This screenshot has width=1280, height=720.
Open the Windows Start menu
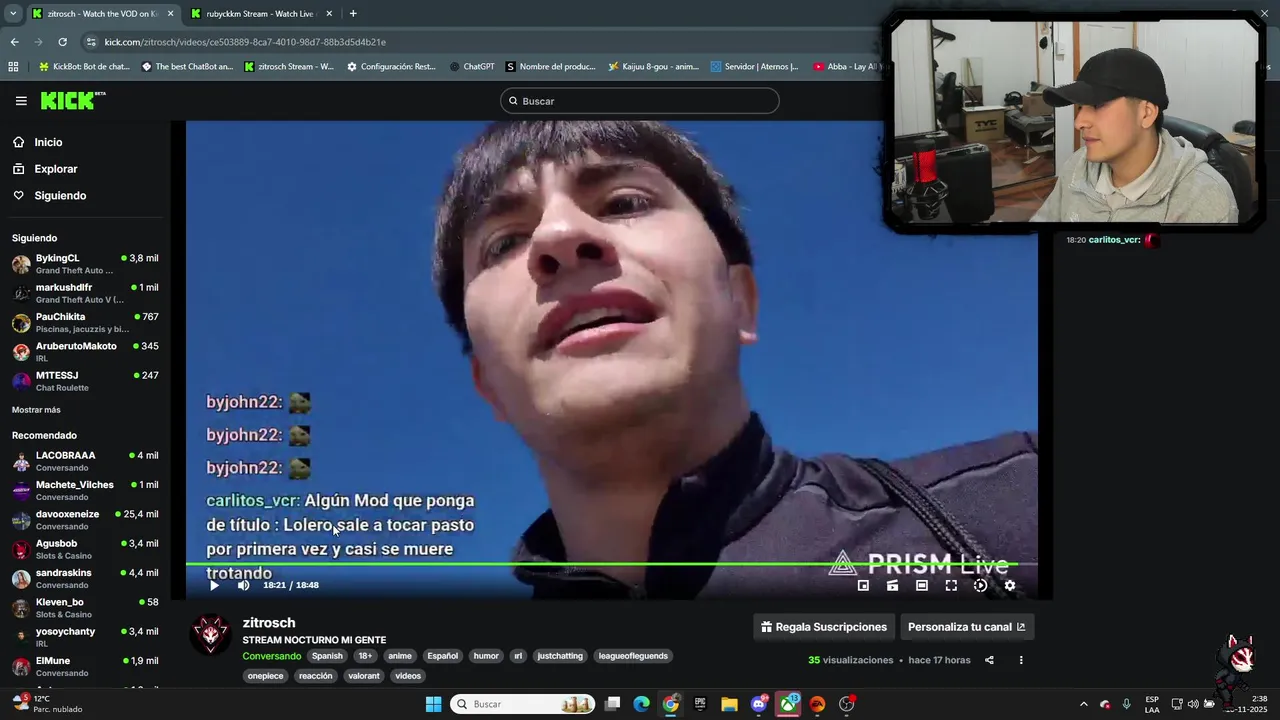433,704
